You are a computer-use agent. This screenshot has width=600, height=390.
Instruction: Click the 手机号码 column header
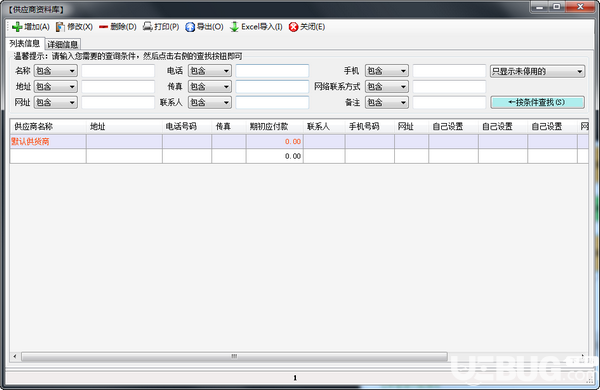pos(370,127)
